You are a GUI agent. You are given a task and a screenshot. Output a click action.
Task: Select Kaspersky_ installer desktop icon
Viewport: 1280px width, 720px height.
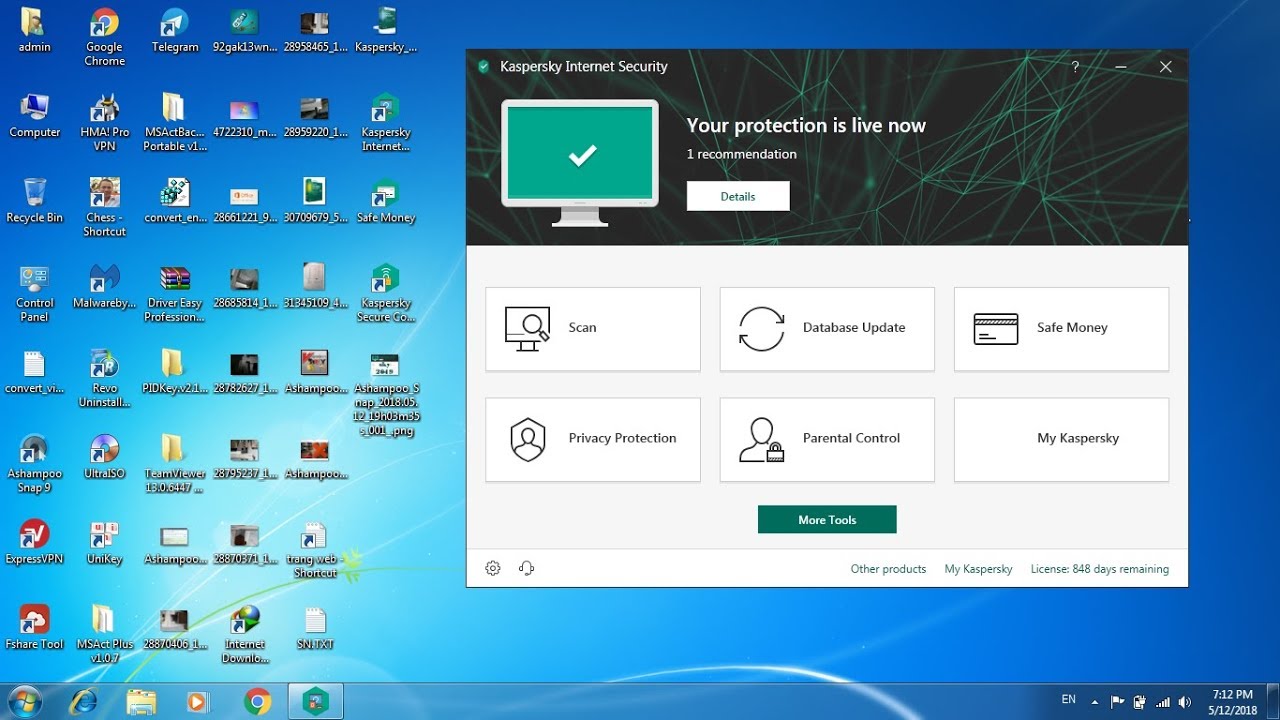[x=385, y=30]
